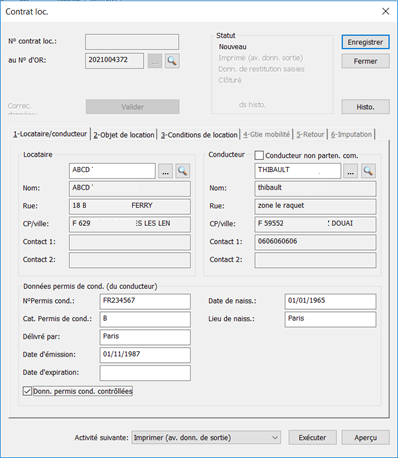Click magnifier icon beside Conducteur THIBAULT field
The height and width of the screenshot is (458, 398).
(368, 171)
